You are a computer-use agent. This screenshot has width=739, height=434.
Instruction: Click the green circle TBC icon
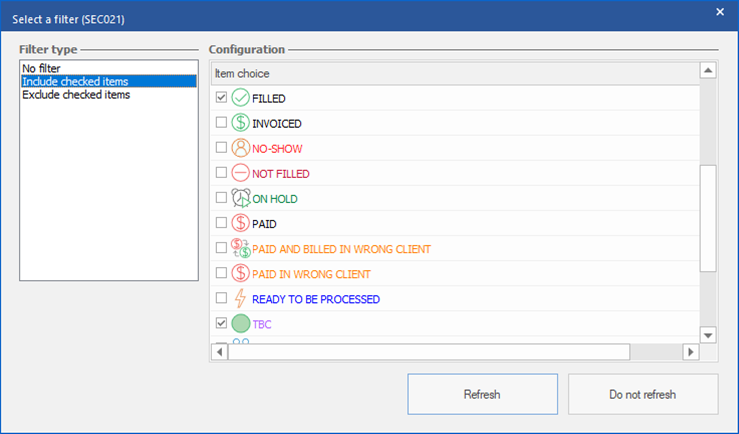click(240, 324)
